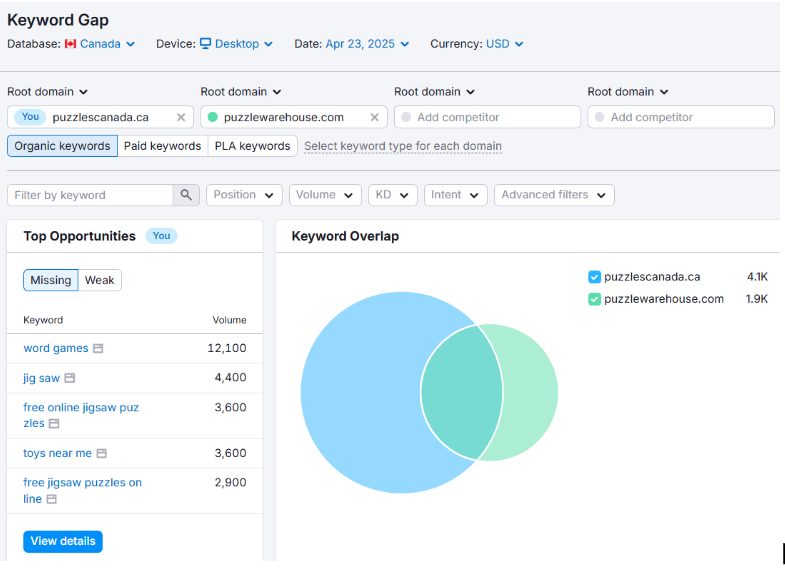Click teal overlap area in Venn diagram
The height and width of the screenshot is (568, 785).
point(462,393)
